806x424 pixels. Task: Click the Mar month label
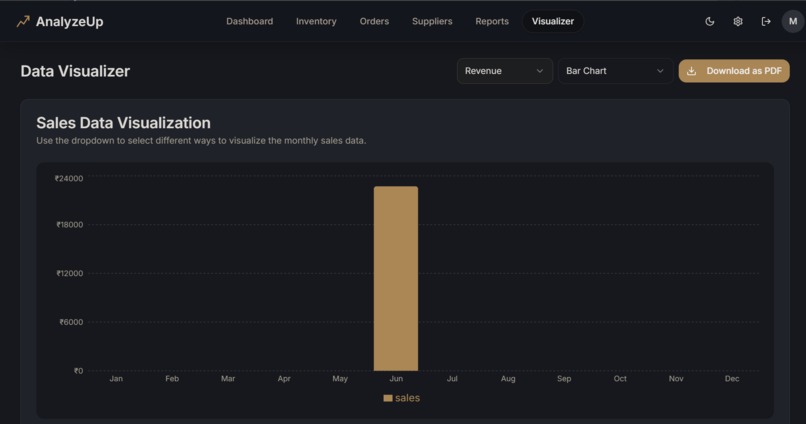[228, 379]
